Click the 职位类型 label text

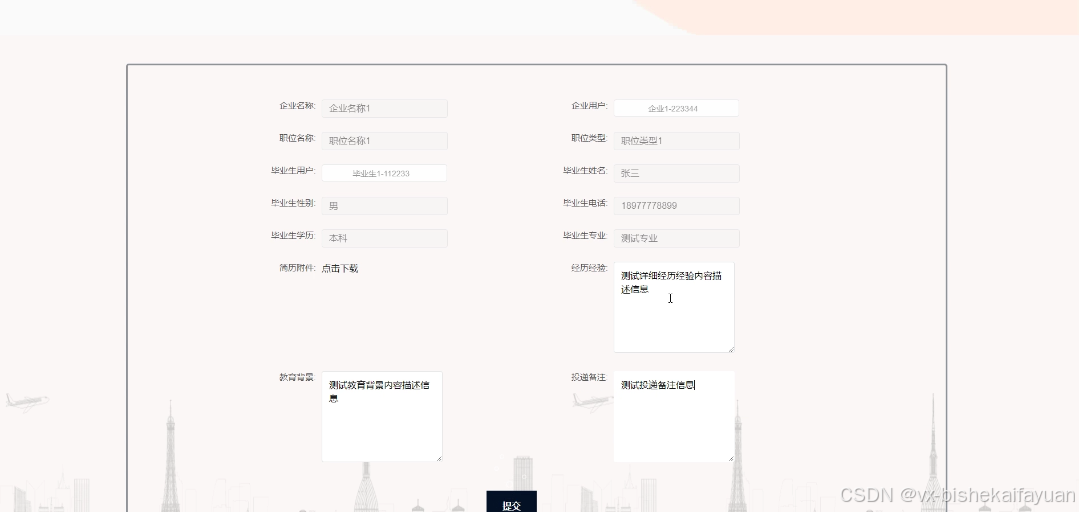(x=590, y=138)
